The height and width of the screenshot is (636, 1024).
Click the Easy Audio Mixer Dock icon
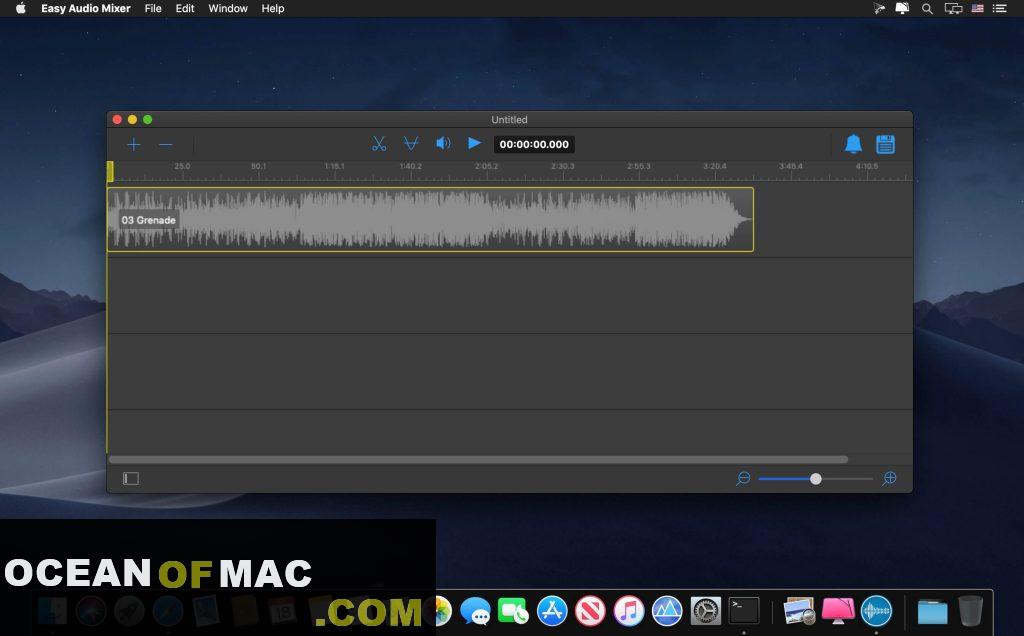click(876, 612)
